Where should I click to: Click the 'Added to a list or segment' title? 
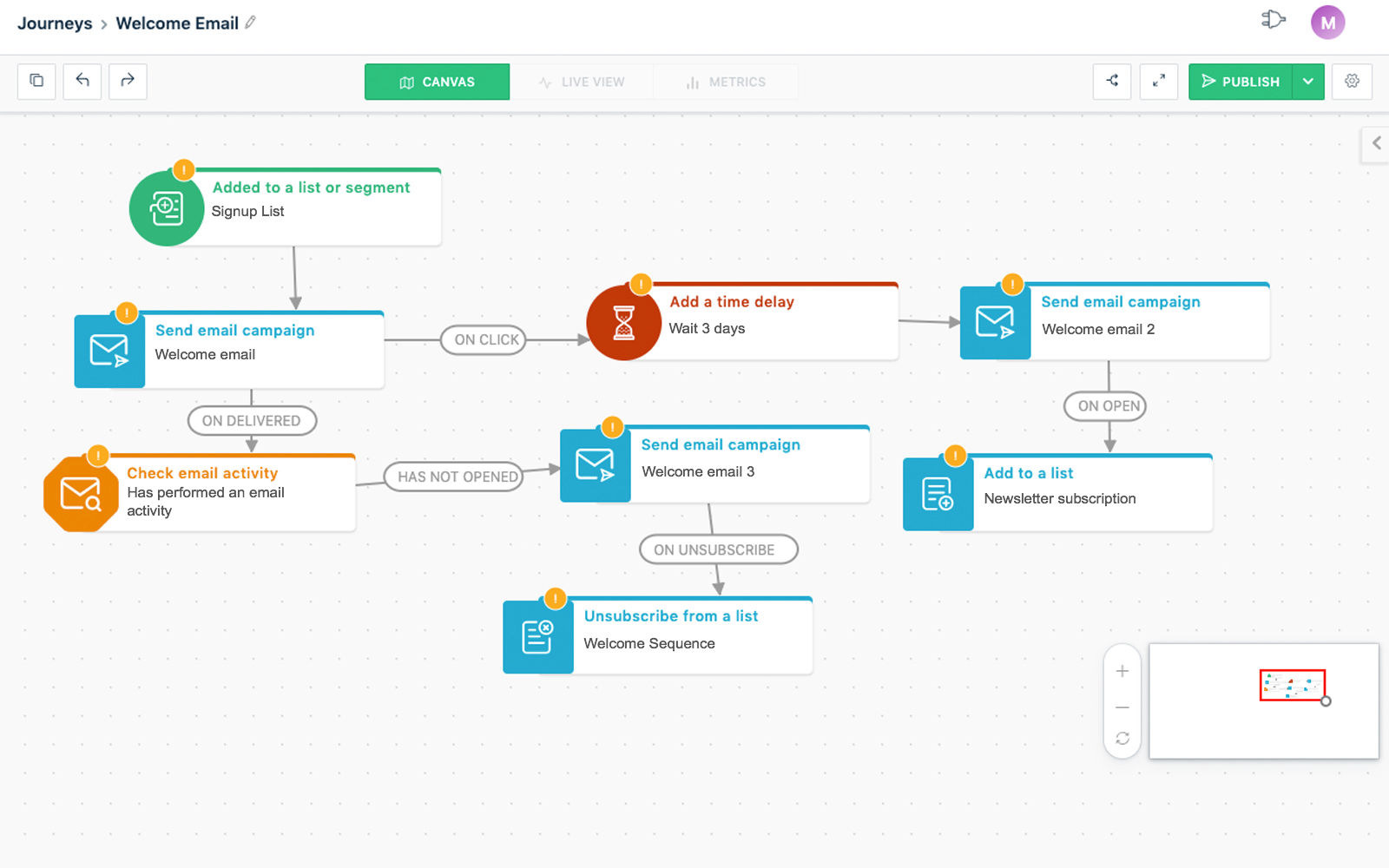(x=311, y=187)
